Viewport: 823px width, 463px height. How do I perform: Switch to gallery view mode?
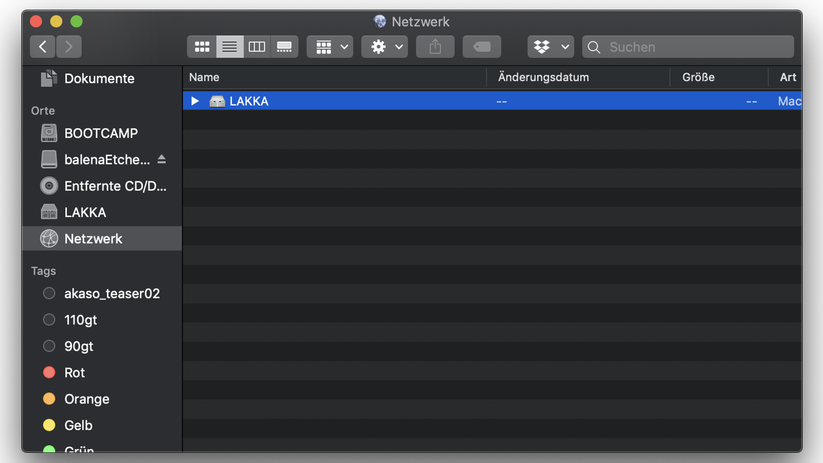tap(284, 47)
